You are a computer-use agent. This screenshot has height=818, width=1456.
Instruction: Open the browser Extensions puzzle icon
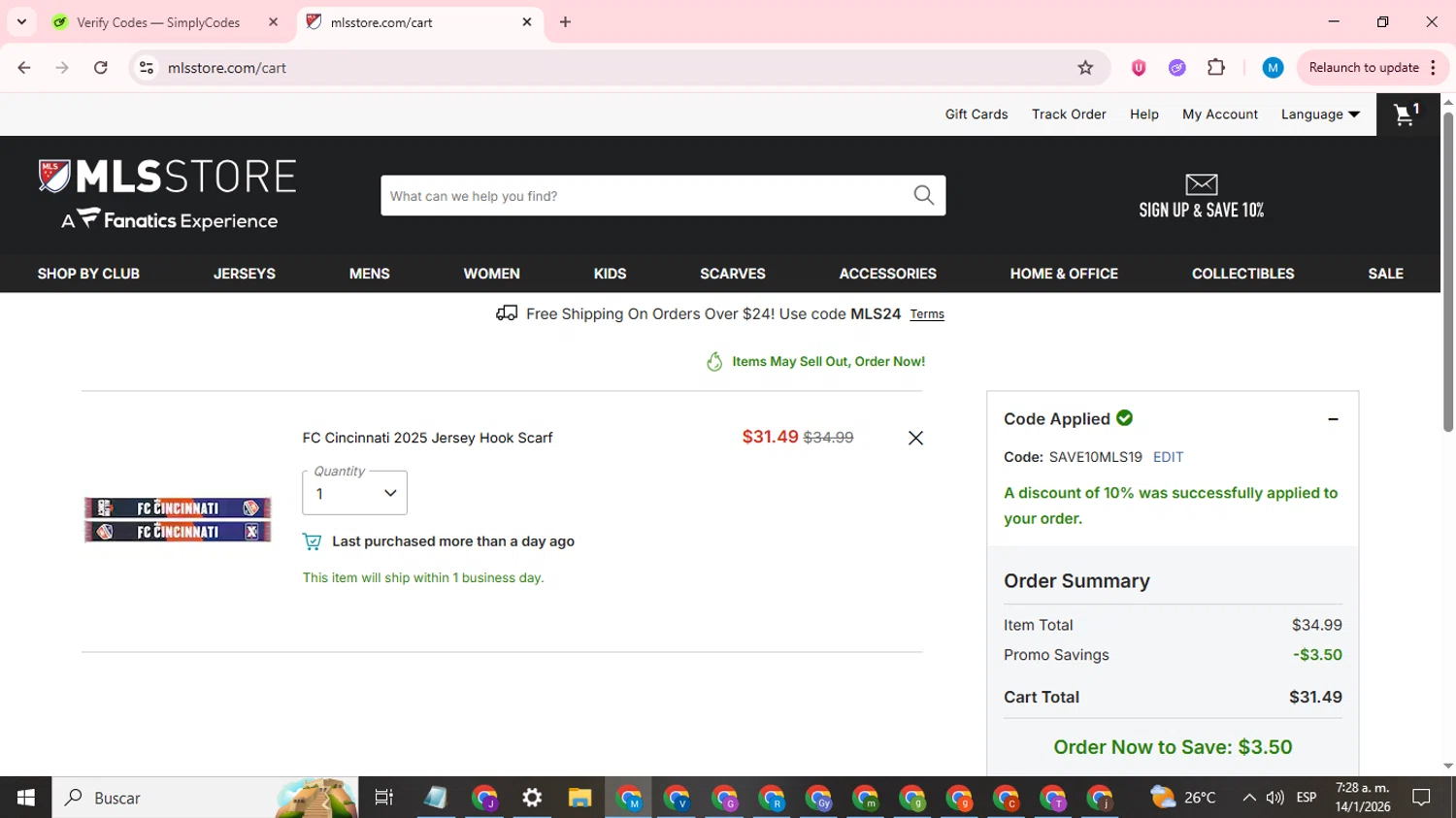pyautogui.click(x=1215, y=68)
